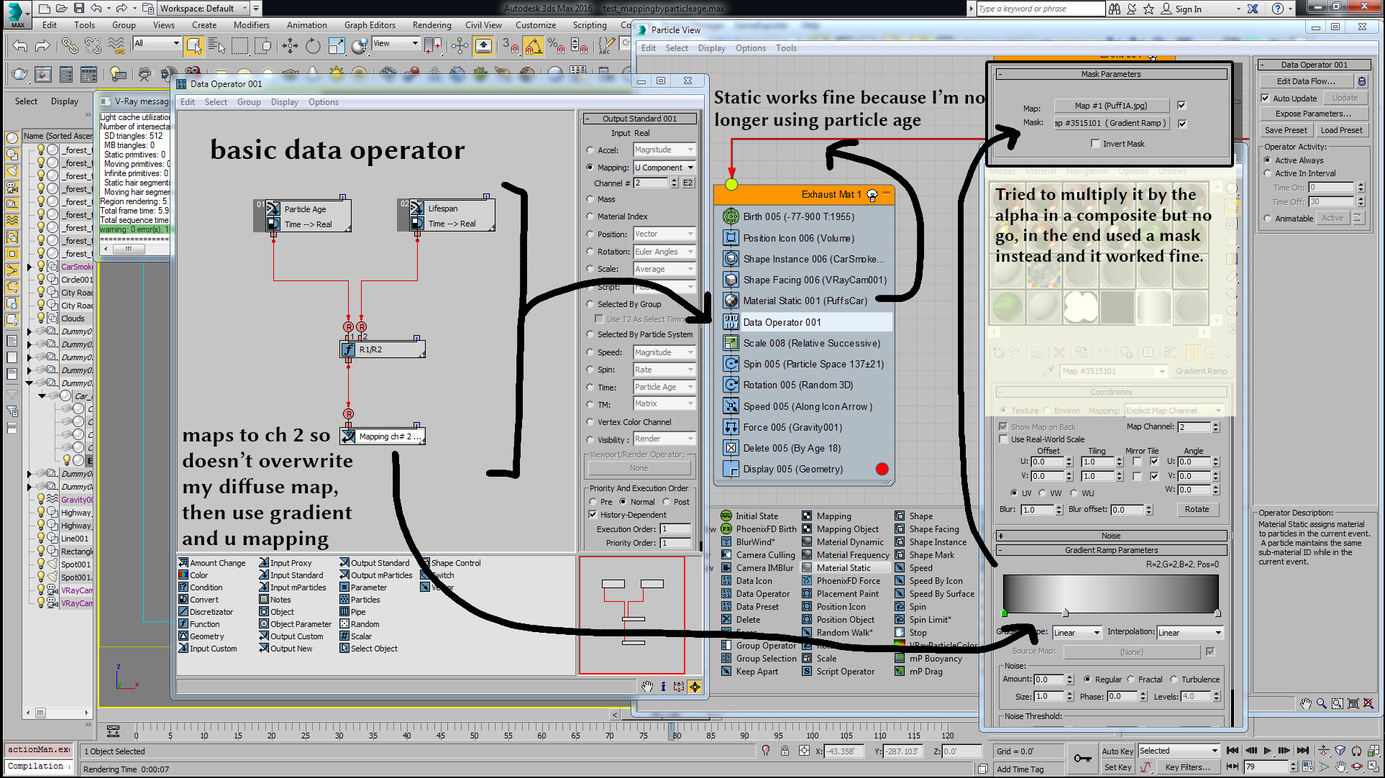This screenshot has width=1385, height=778.
Task: Select the Shape Instance 006 operator icon
Action: [x=731, y=259]
